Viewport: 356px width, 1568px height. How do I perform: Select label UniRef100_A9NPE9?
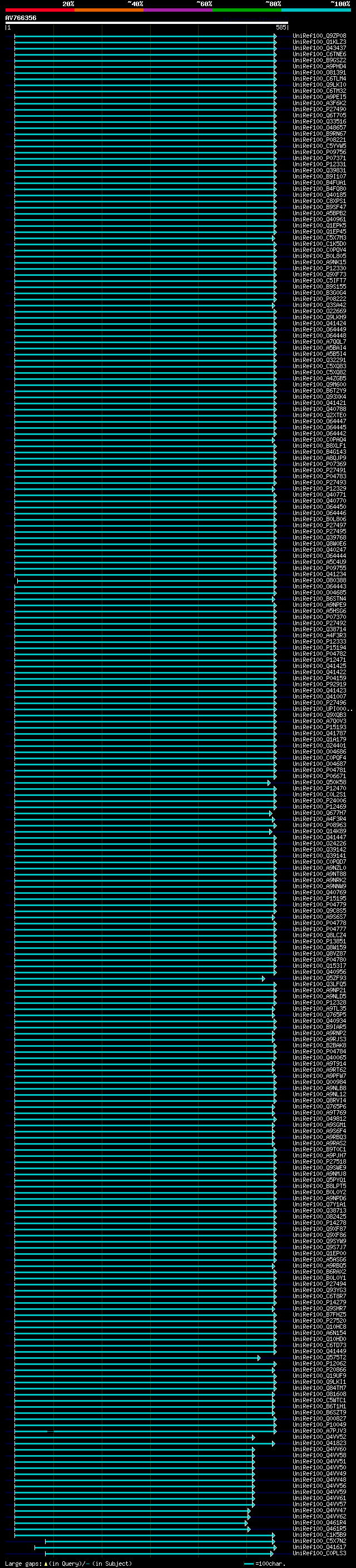pos(319,605)
